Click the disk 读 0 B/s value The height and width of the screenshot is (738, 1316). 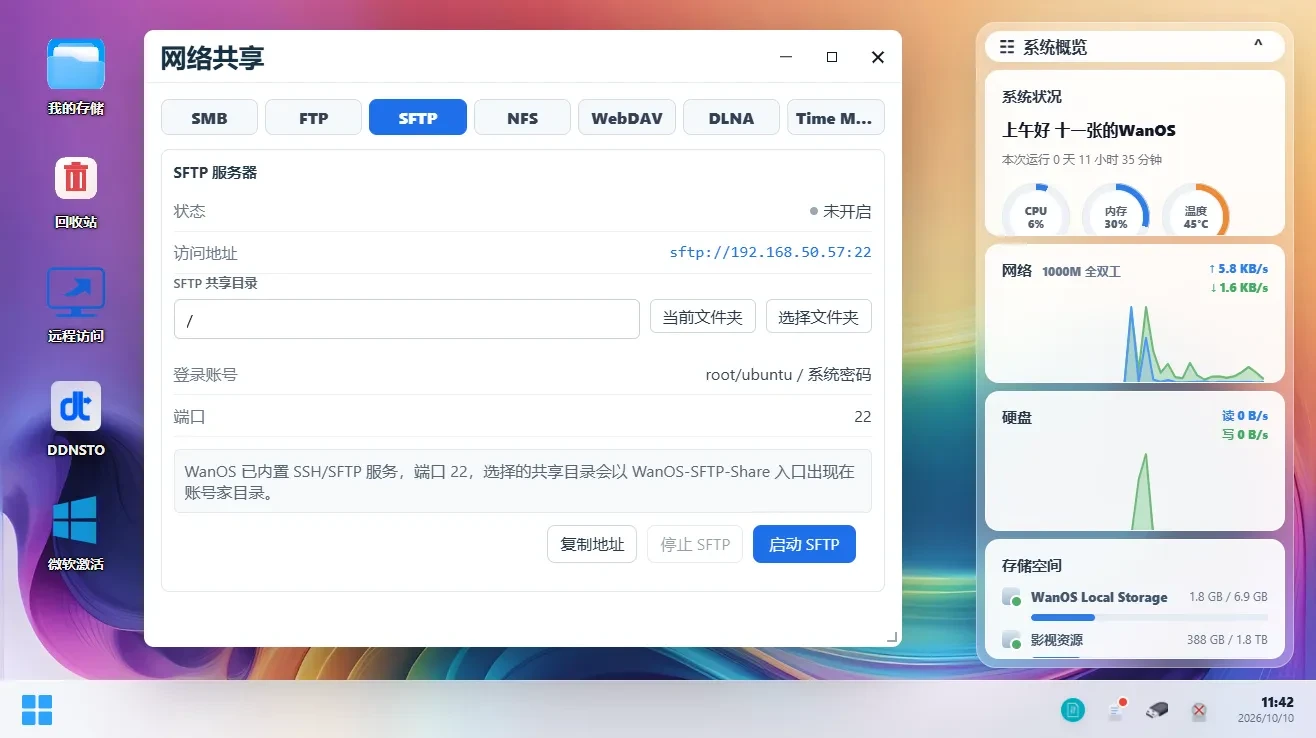1244,416
